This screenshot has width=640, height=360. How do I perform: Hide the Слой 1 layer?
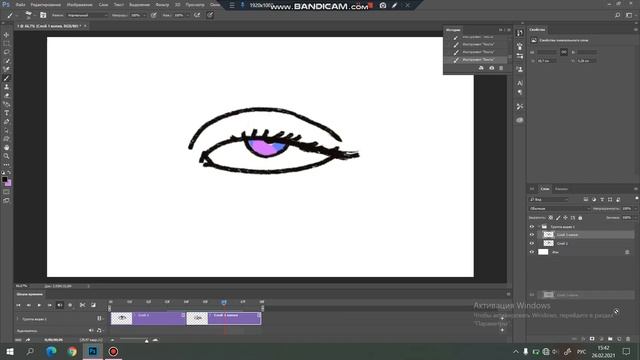click(532, 243)
